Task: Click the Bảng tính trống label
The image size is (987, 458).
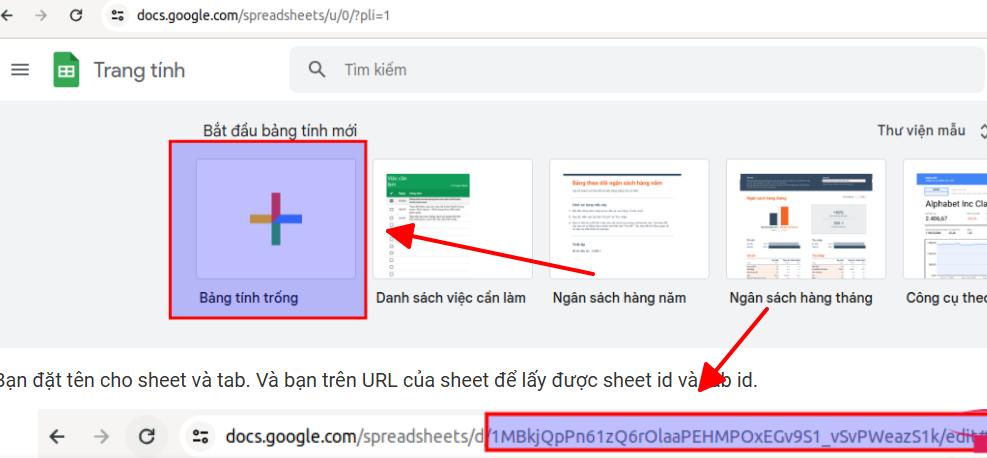Action: [x=249, y=298]
